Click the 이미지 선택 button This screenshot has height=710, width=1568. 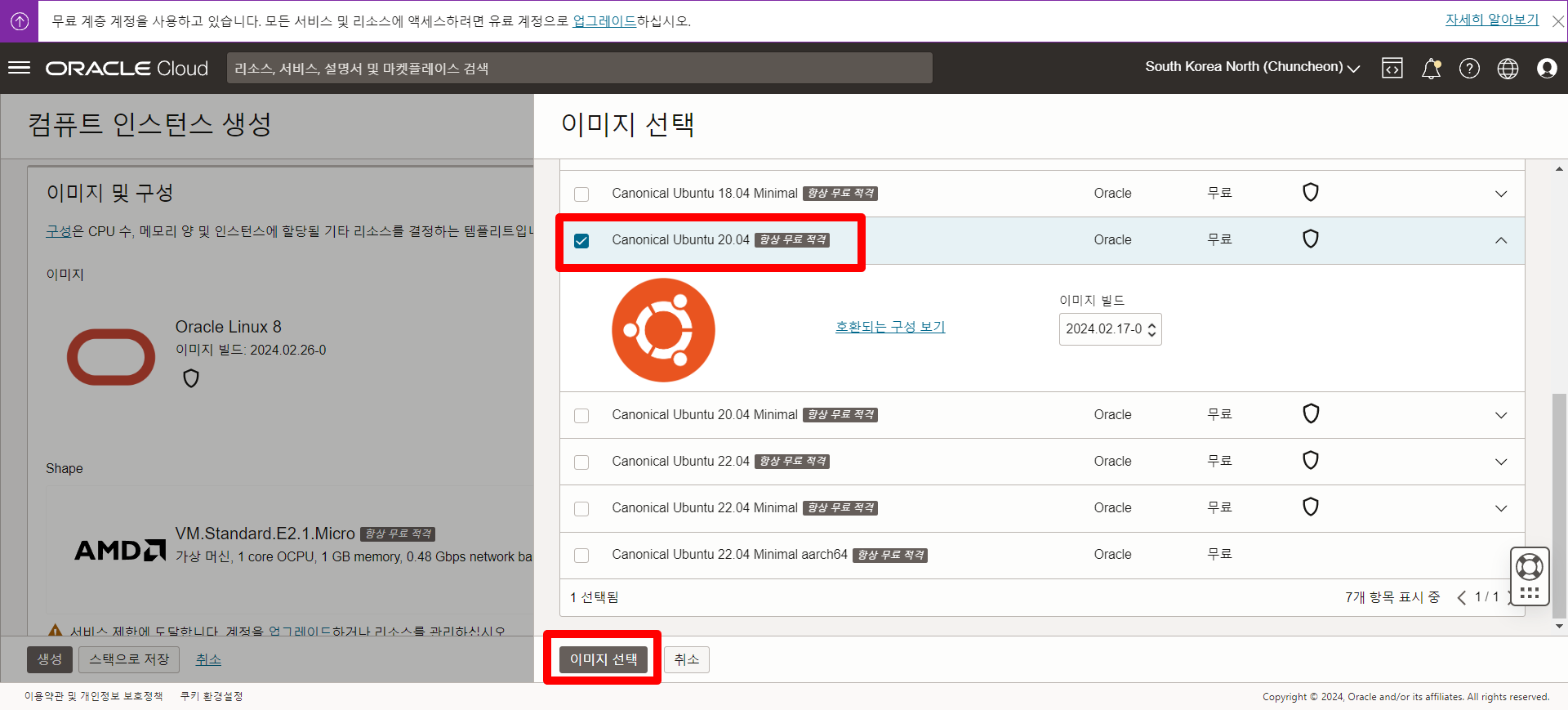pyautogui.click(x=604, y=659)
